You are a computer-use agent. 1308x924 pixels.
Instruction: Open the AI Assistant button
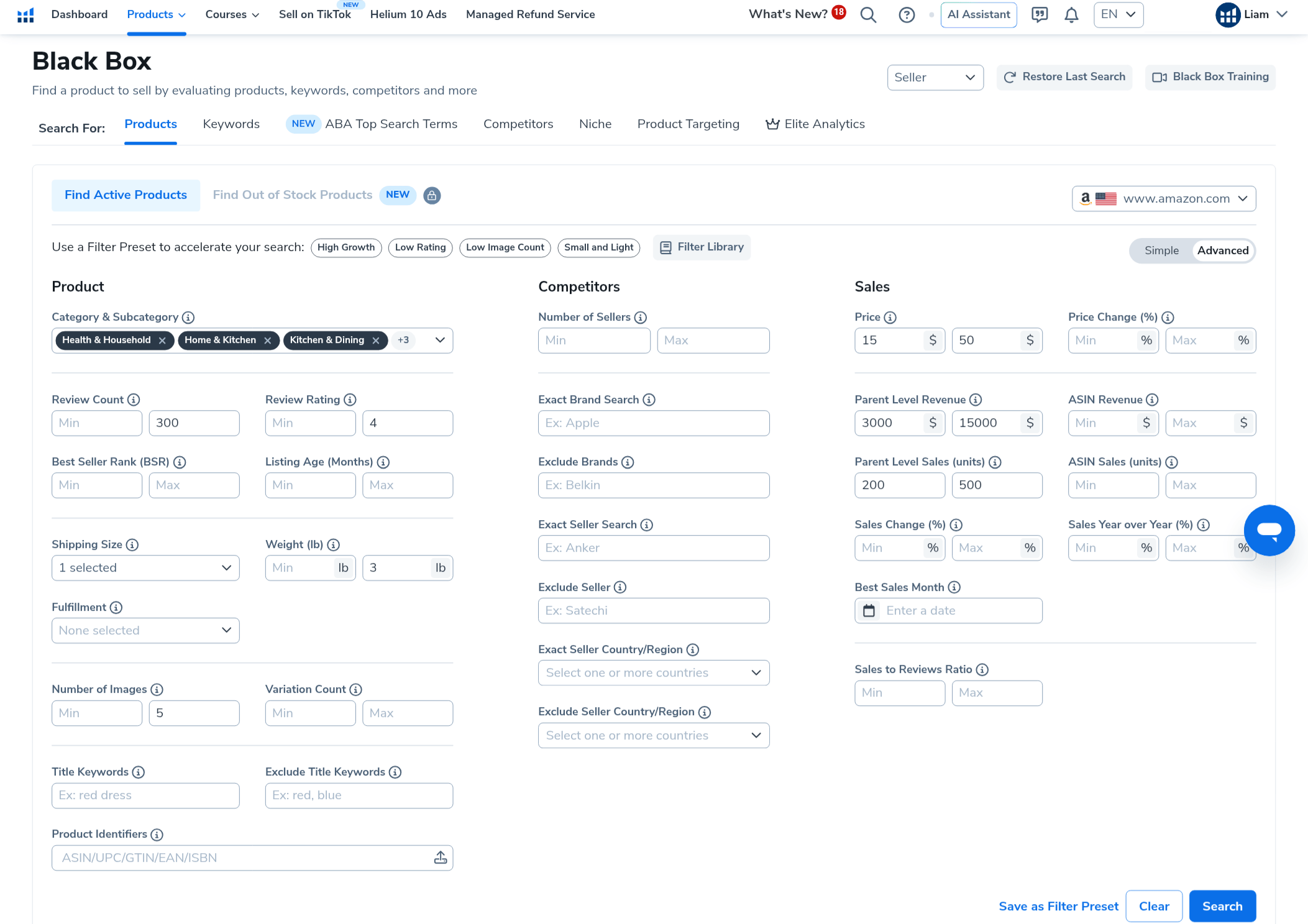tap(979, 15)
